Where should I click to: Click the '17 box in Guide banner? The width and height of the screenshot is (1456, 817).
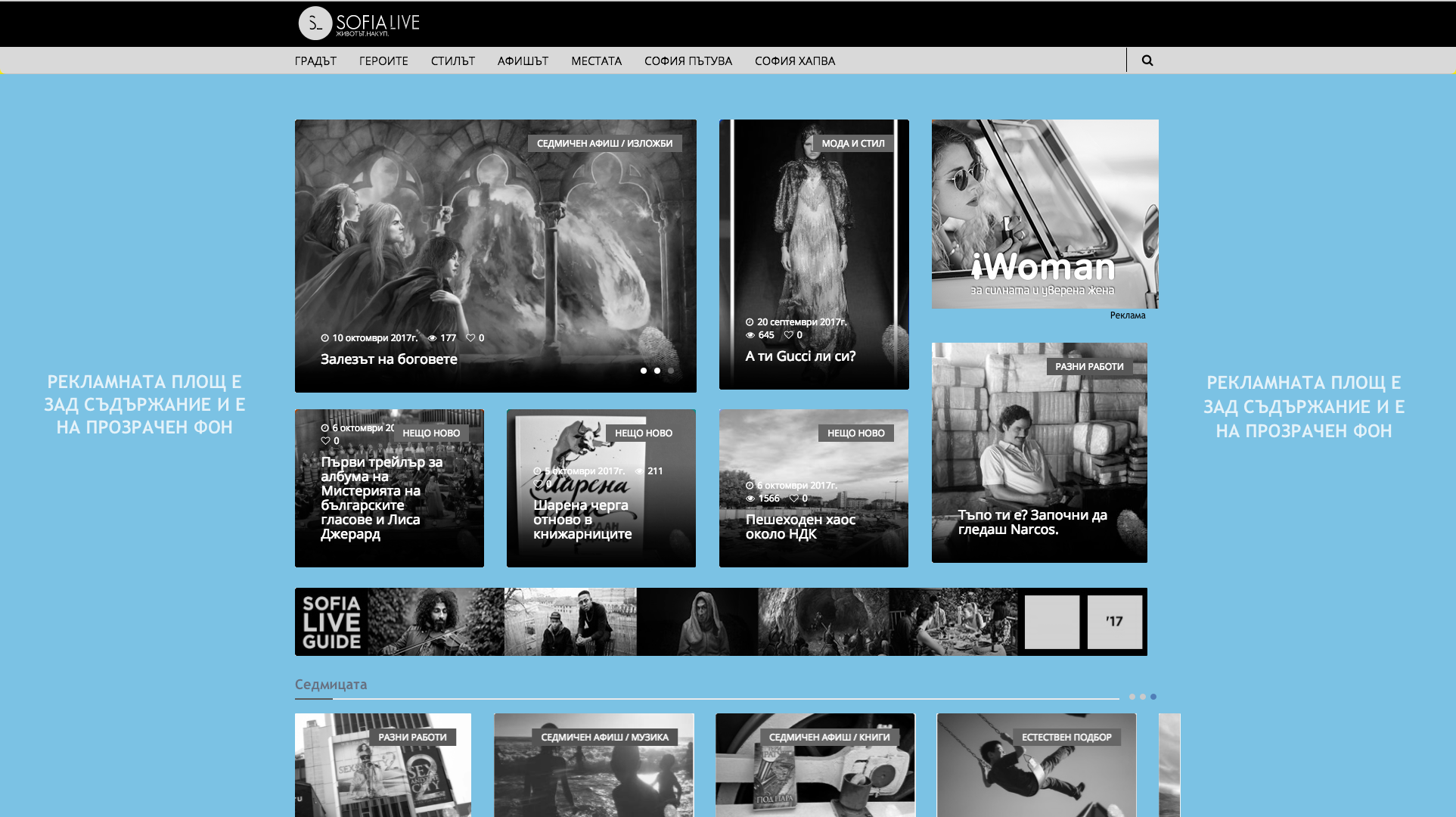coord(1114,622)
